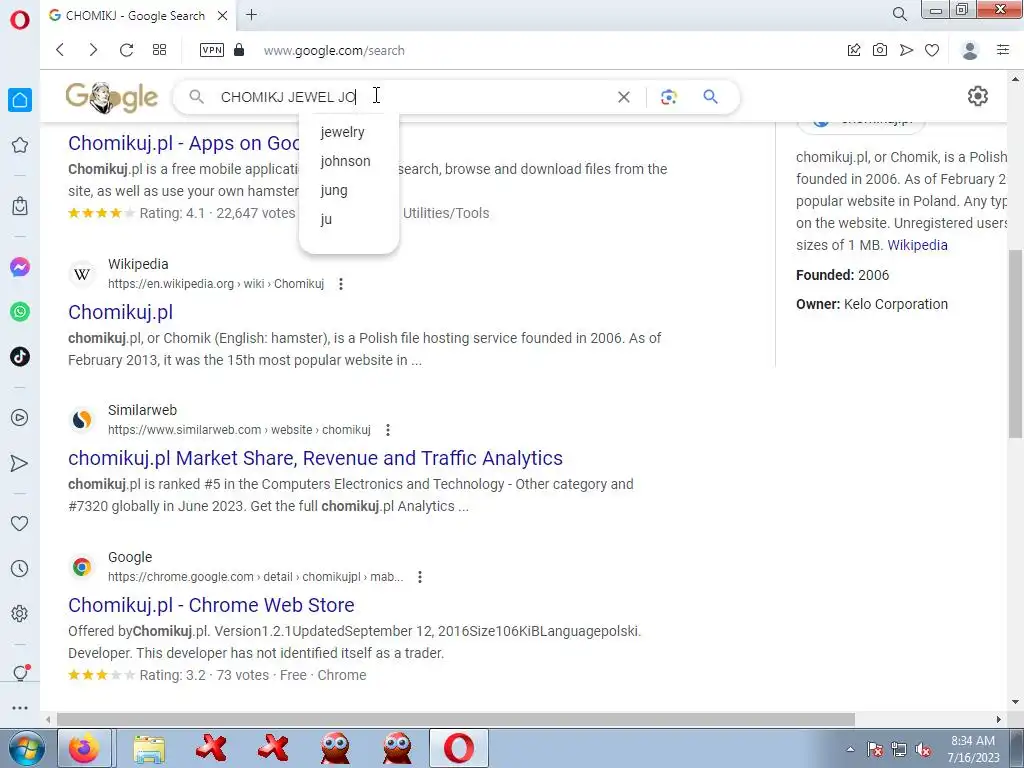
Task: Open user profile account icon
Action: (x=970, y=50)
